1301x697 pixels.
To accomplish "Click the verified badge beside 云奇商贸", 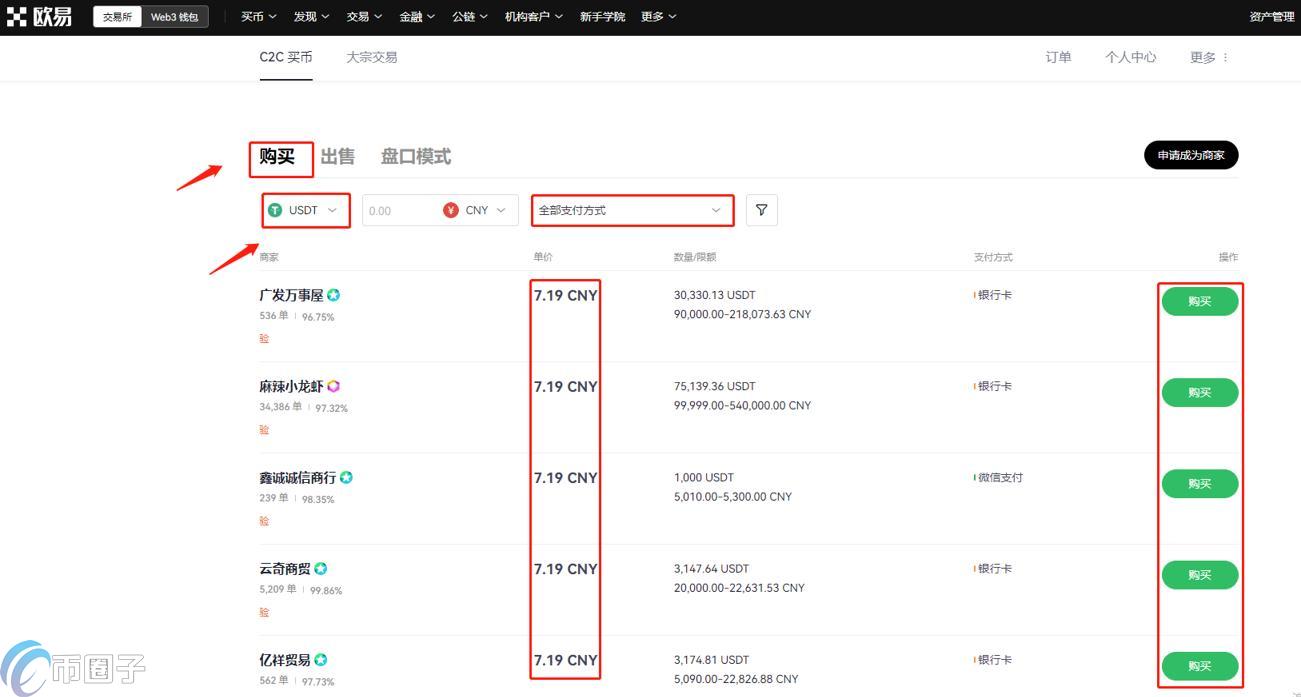I will (320, 568).
